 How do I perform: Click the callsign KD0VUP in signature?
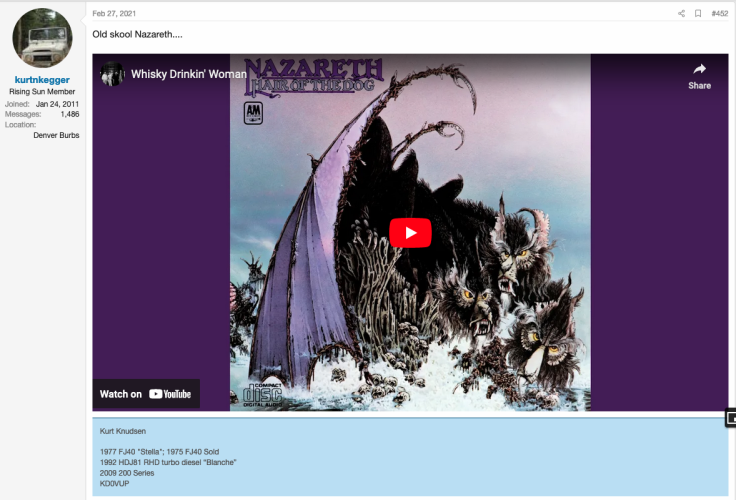pos(115,484)
